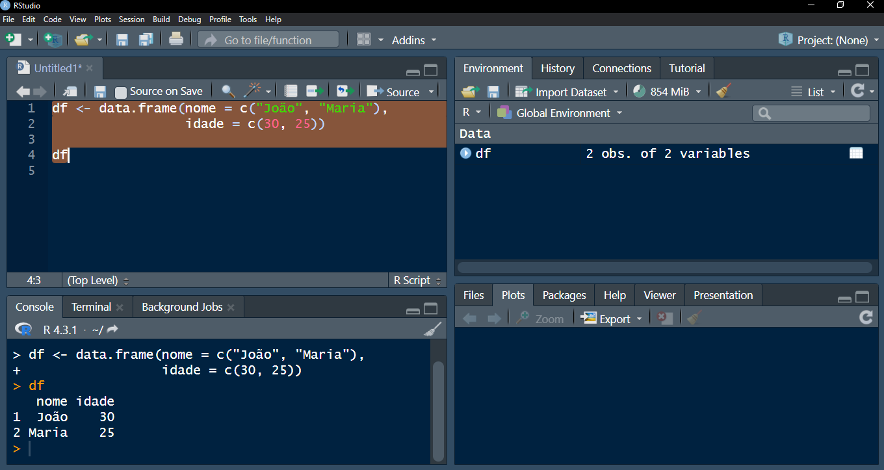Expand df details with the blue arrow toggle
884x470 pixels.
coord(465,153)
